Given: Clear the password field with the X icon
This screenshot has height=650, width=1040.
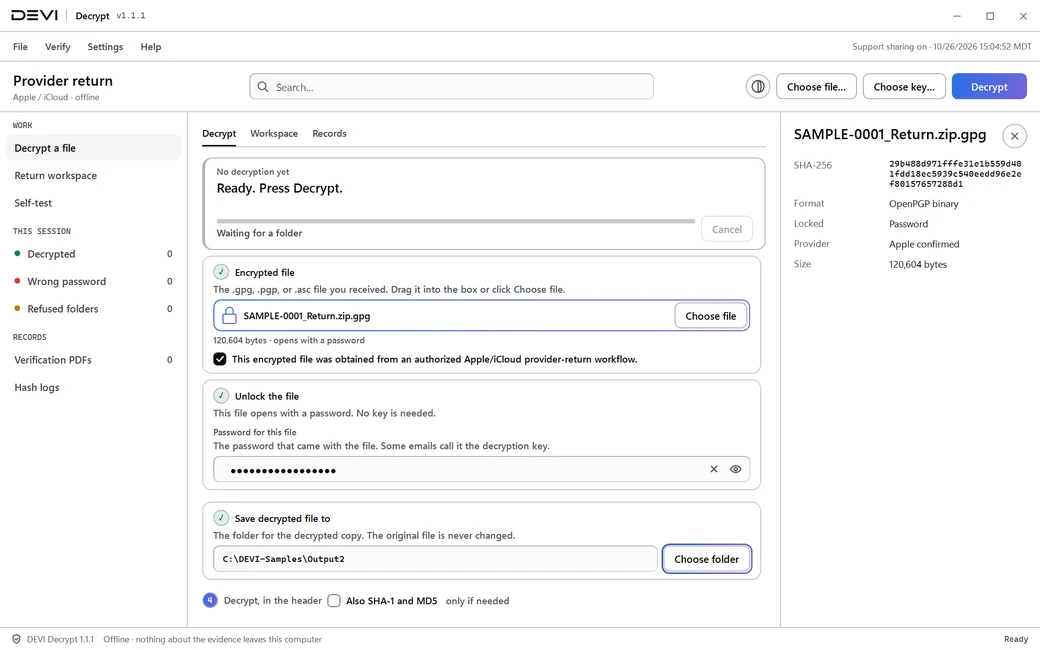Looking at the screenshot, I should click(x=714, y=469).
